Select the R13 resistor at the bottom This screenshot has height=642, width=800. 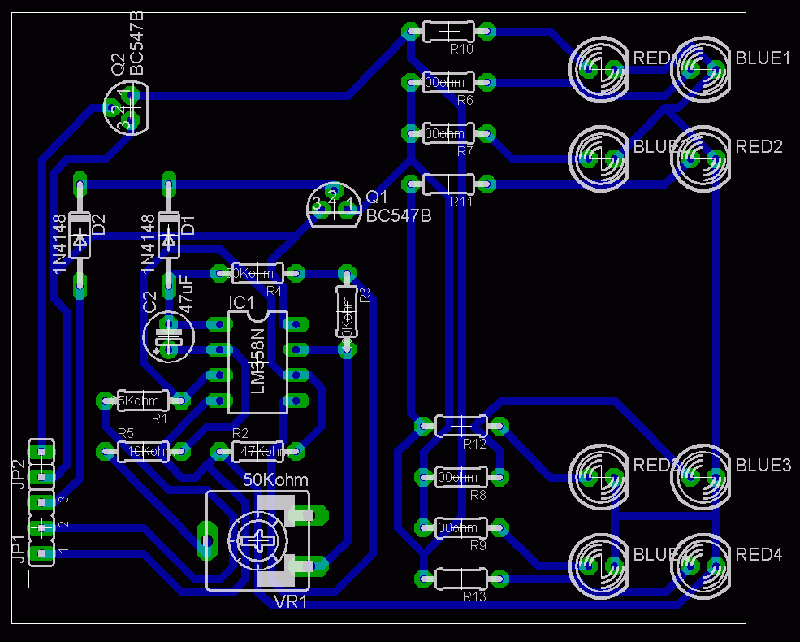point(460,578)
